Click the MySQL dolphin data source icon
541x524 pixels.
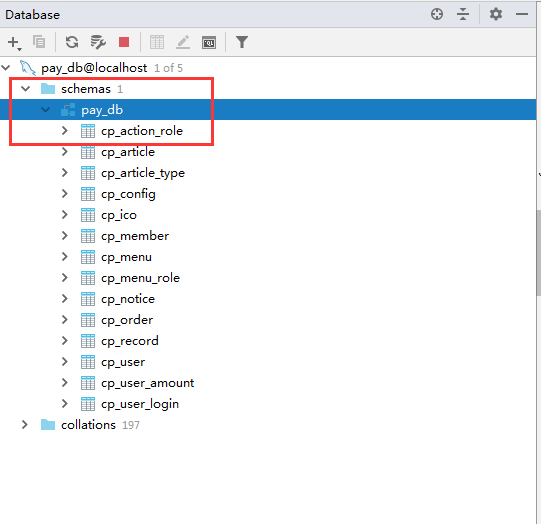(x=28, y=68)
